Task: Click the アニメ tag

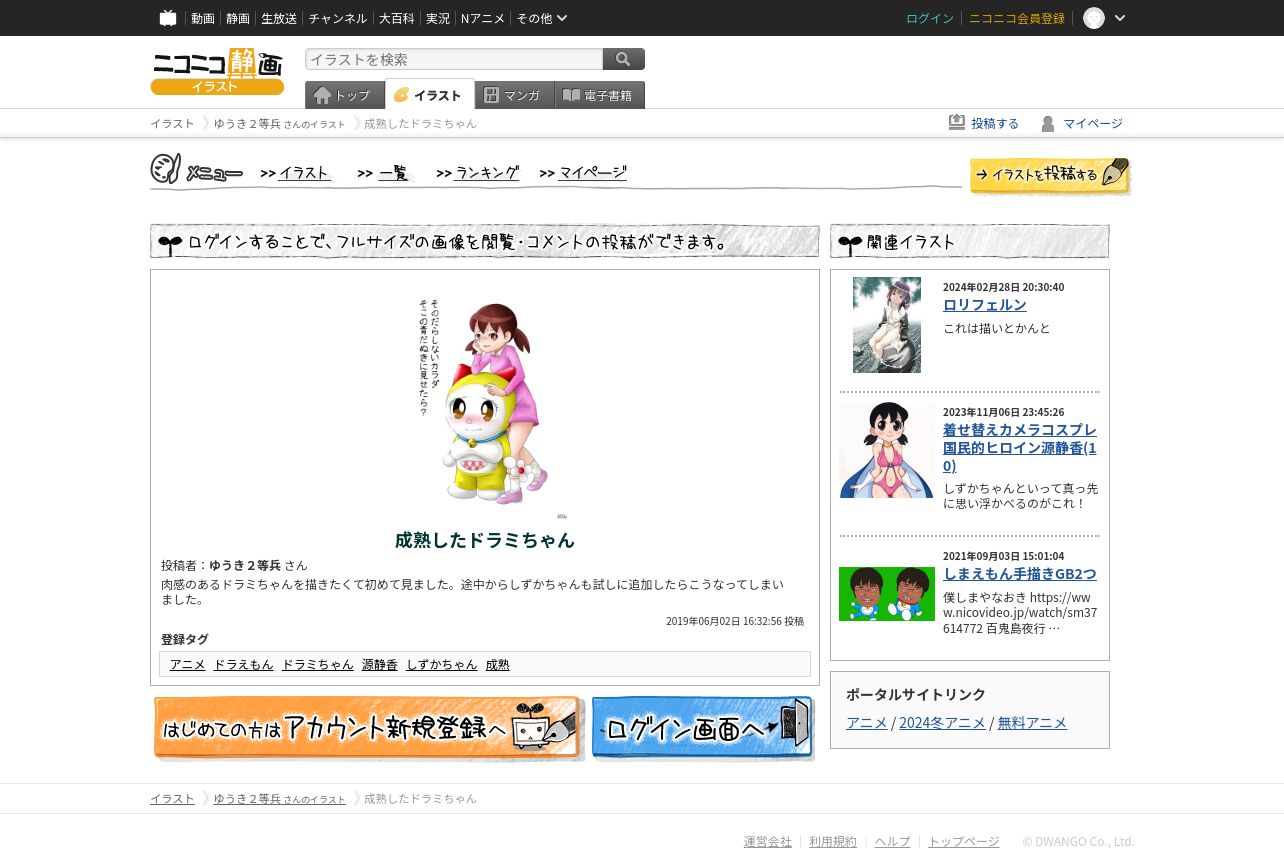Action: point(188,664)
